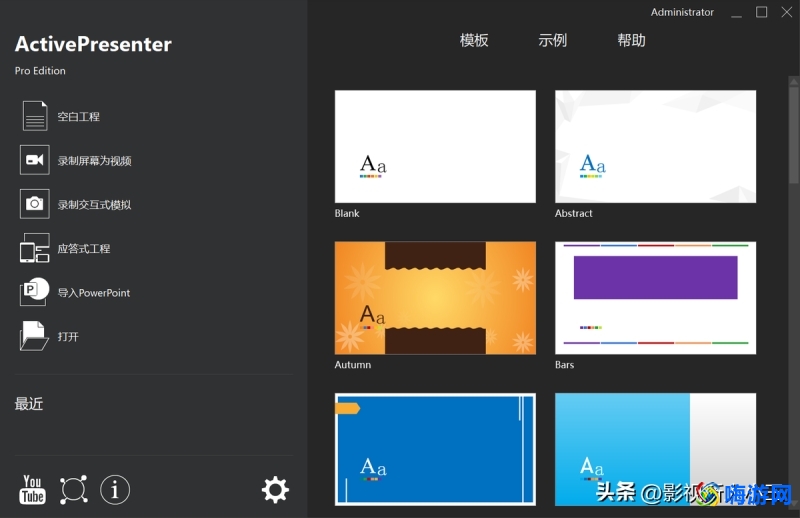
Task: Click the template list vertical scrollbar thumb
Action: (794, 135)
